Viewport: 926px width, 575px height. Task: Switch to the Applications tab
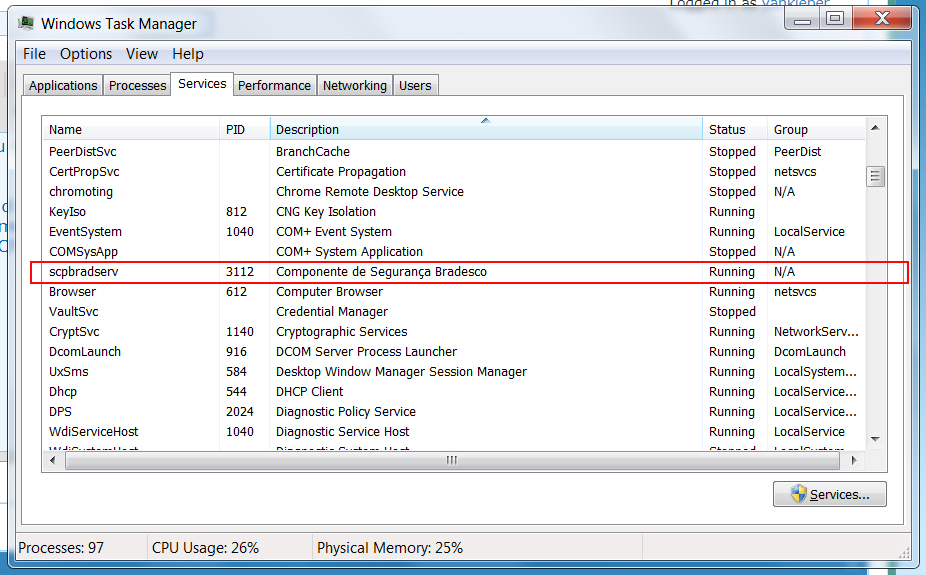tap(63, 86)
